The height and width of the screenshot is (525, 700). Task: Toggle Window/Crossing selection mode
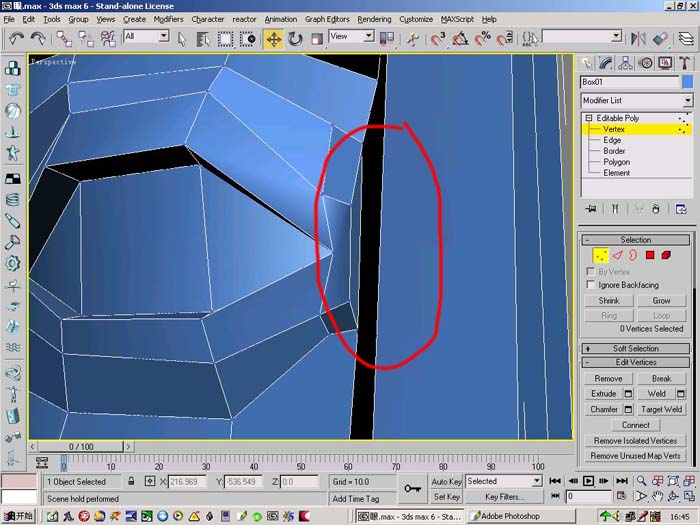[247, 39]
